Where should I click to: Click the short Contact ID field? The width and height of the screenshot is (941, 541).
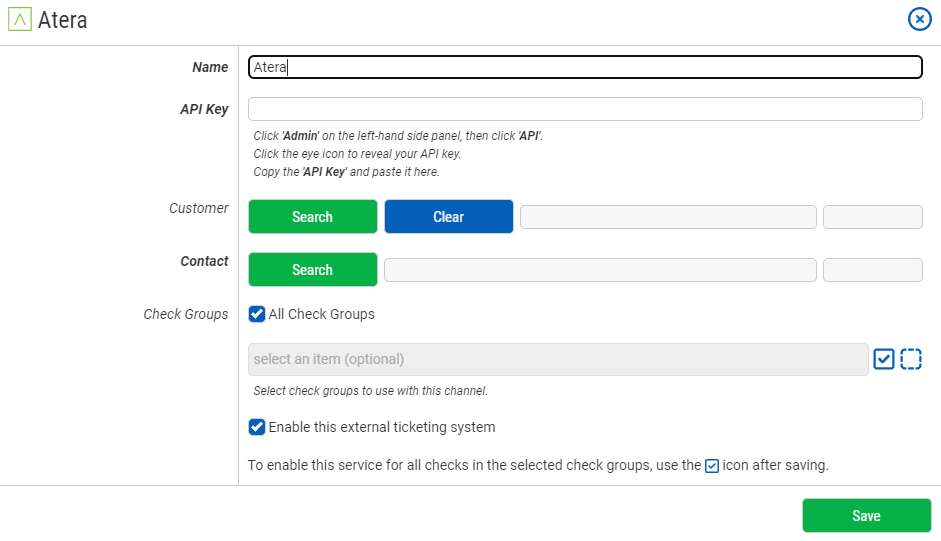pos(873,270)
